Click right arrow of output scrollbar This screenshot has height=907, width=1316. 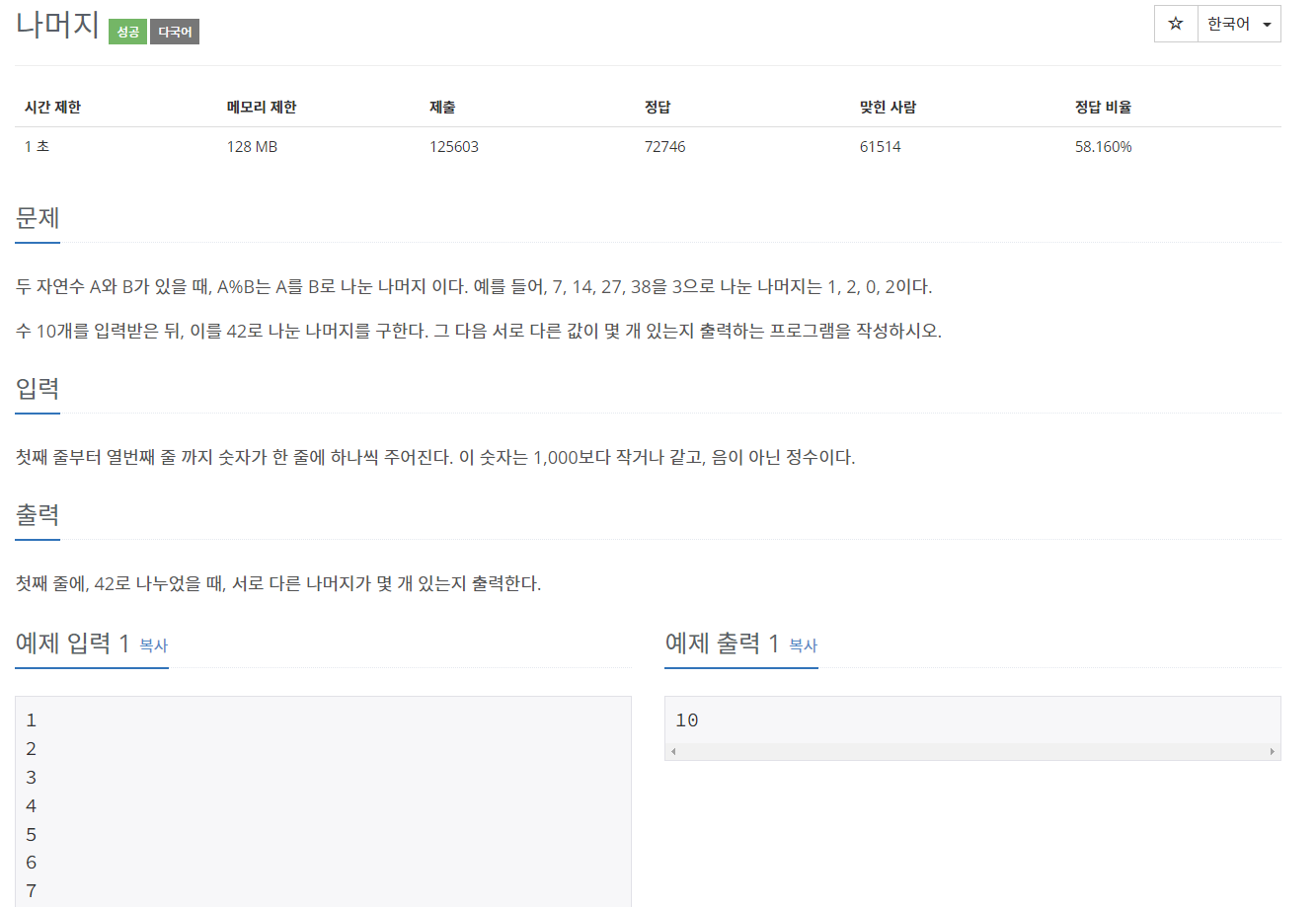click(x=1272, y=752)
